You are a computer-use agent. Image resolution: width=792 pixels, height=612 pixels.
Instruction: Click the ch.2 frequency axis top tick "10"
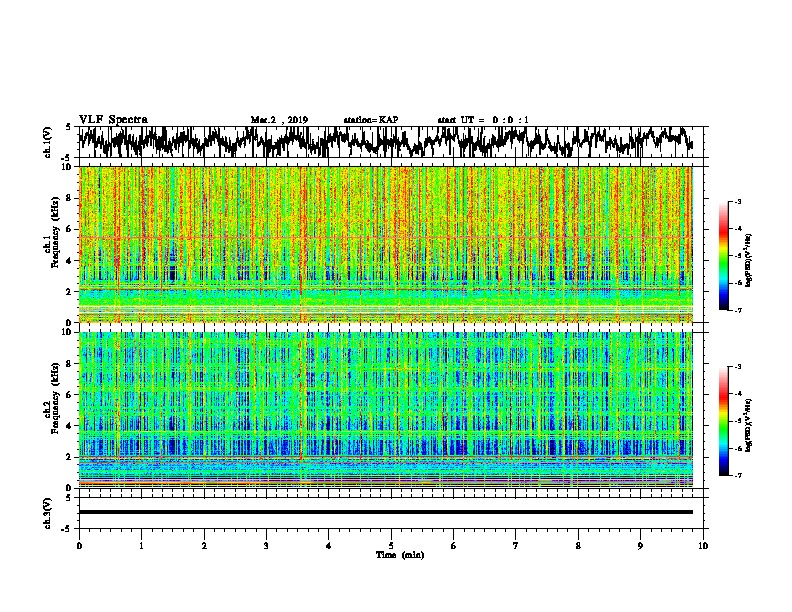[x=66, y=332]
